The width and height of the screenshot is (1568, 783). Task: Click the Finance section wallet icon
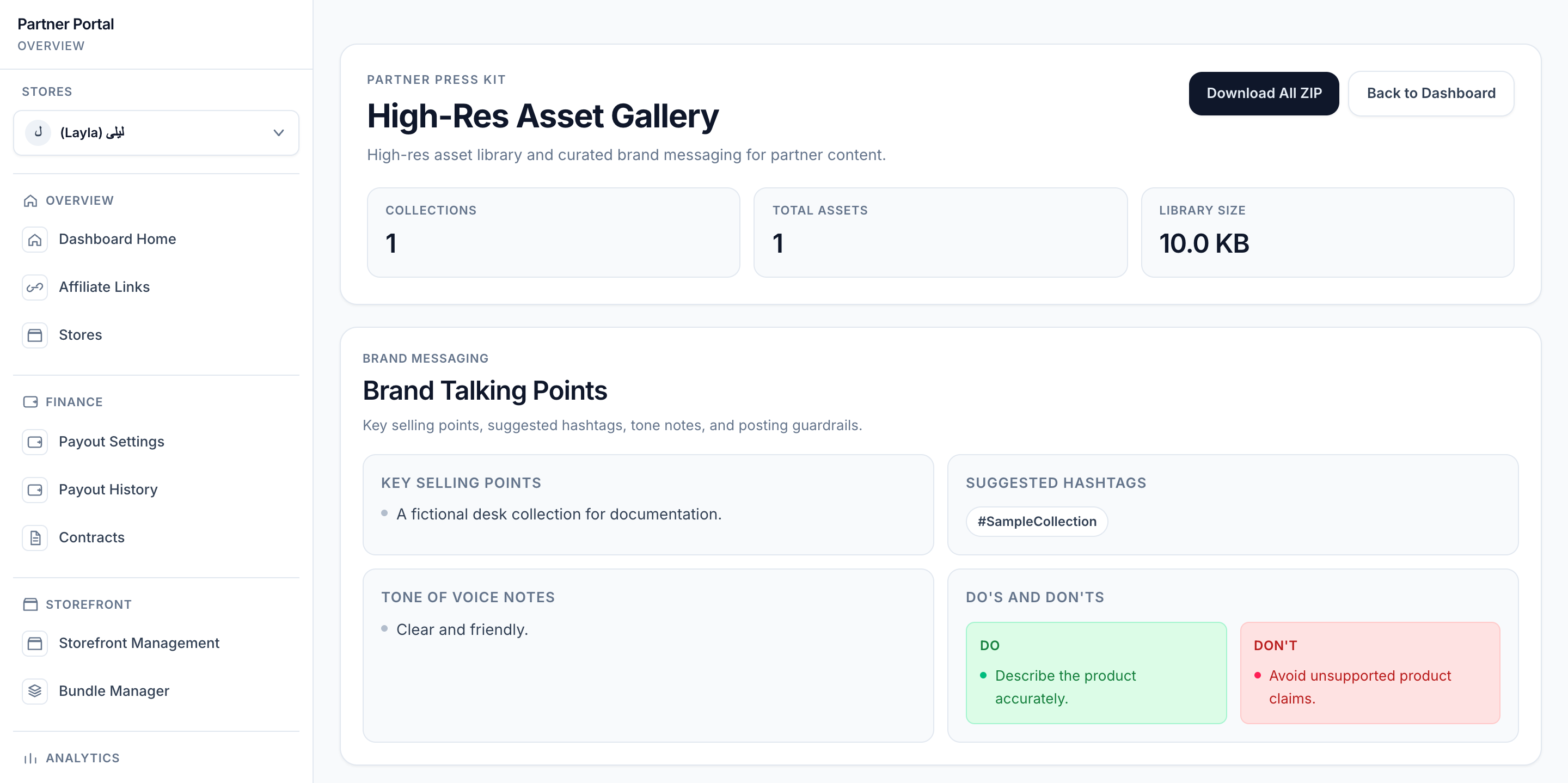tap(30, 402)
